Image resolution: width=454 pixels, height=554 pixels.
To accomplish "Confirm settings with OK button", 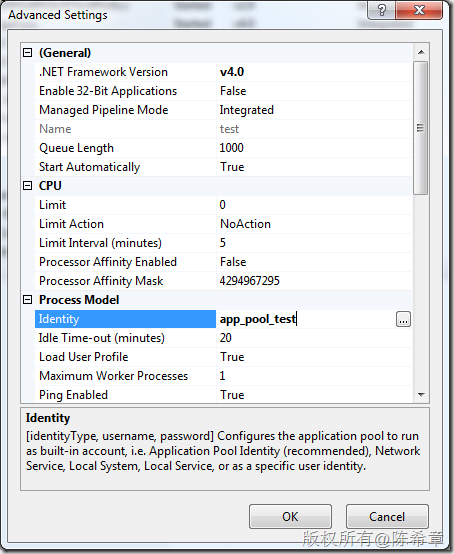I will click(290, 517).
